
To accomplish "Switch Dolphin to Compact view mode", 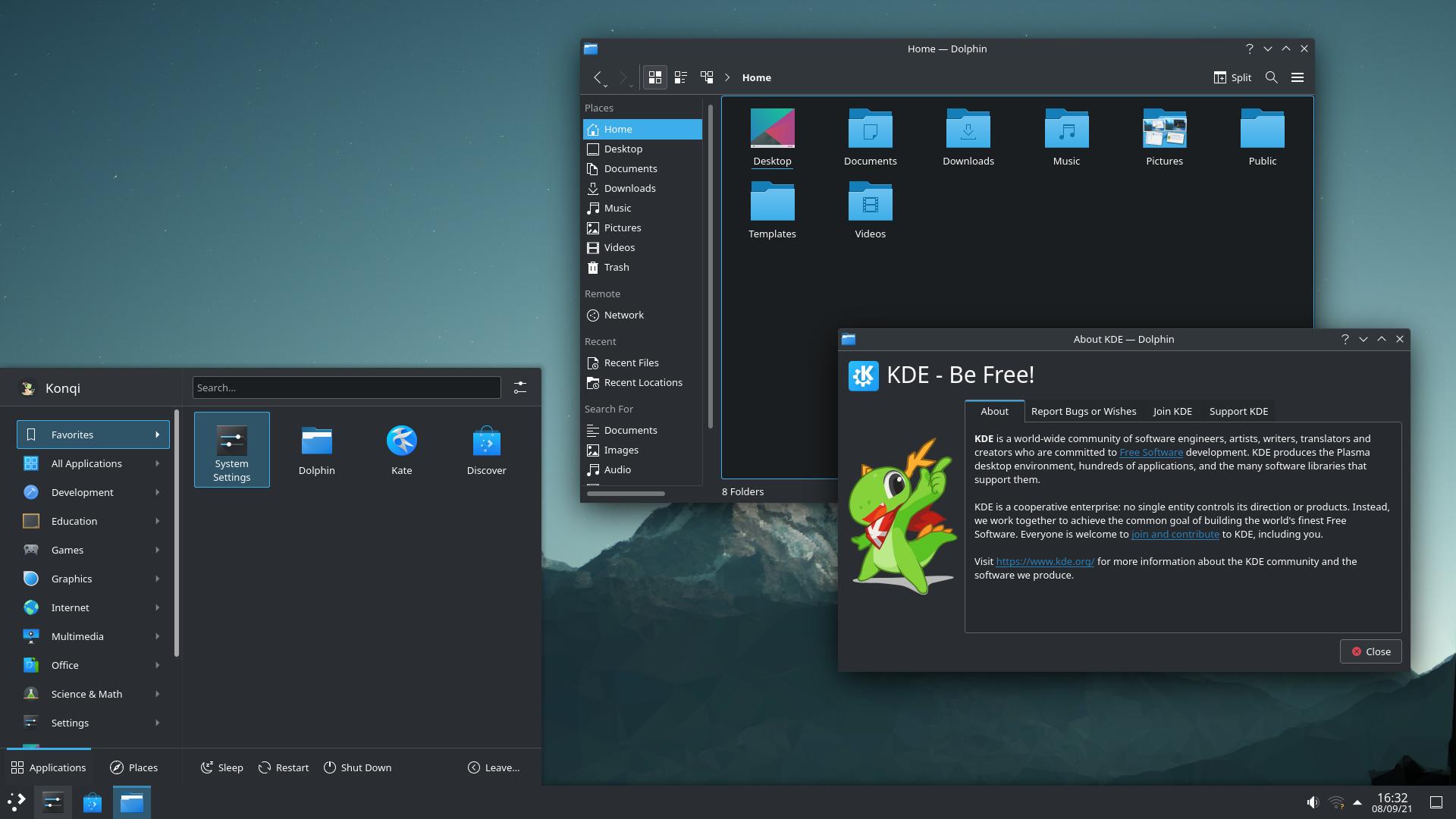I will (x=681, y=77).
